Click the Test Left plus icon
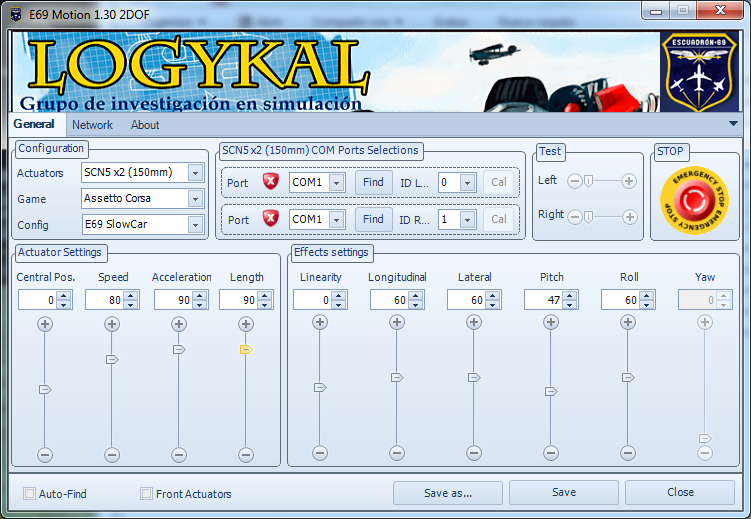The width and height of the screenshot is (751, 519). coord(629,181)
